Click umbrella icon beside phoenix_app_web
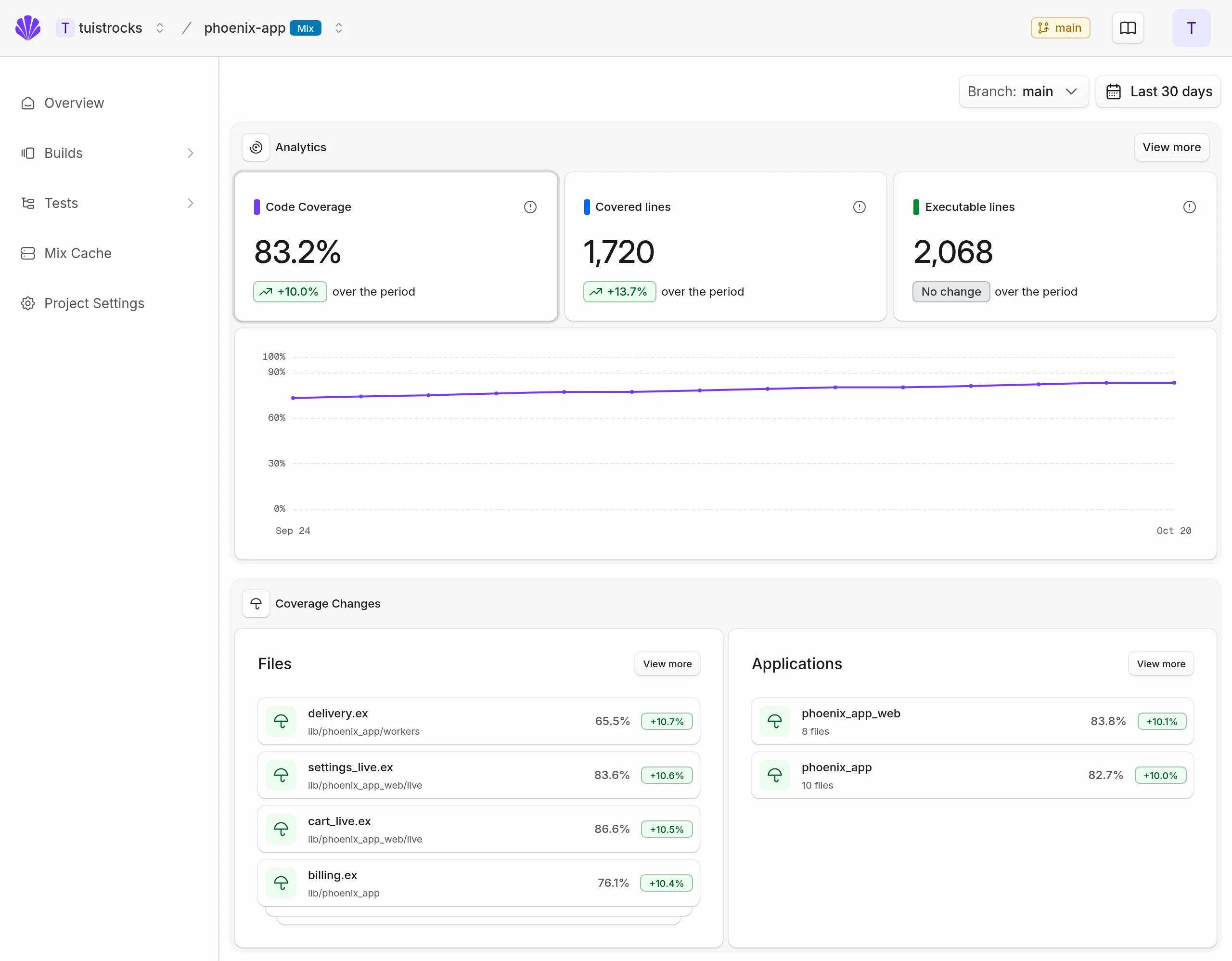Image resolution: width=1232 pixels, height=961 pixels. tap(774, 721)
